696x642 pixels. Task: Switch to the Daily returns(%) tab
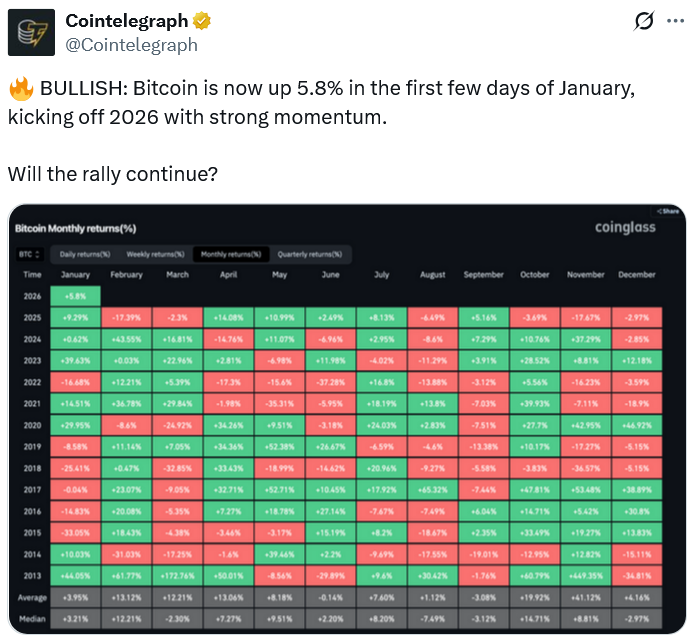click(84, 254)
